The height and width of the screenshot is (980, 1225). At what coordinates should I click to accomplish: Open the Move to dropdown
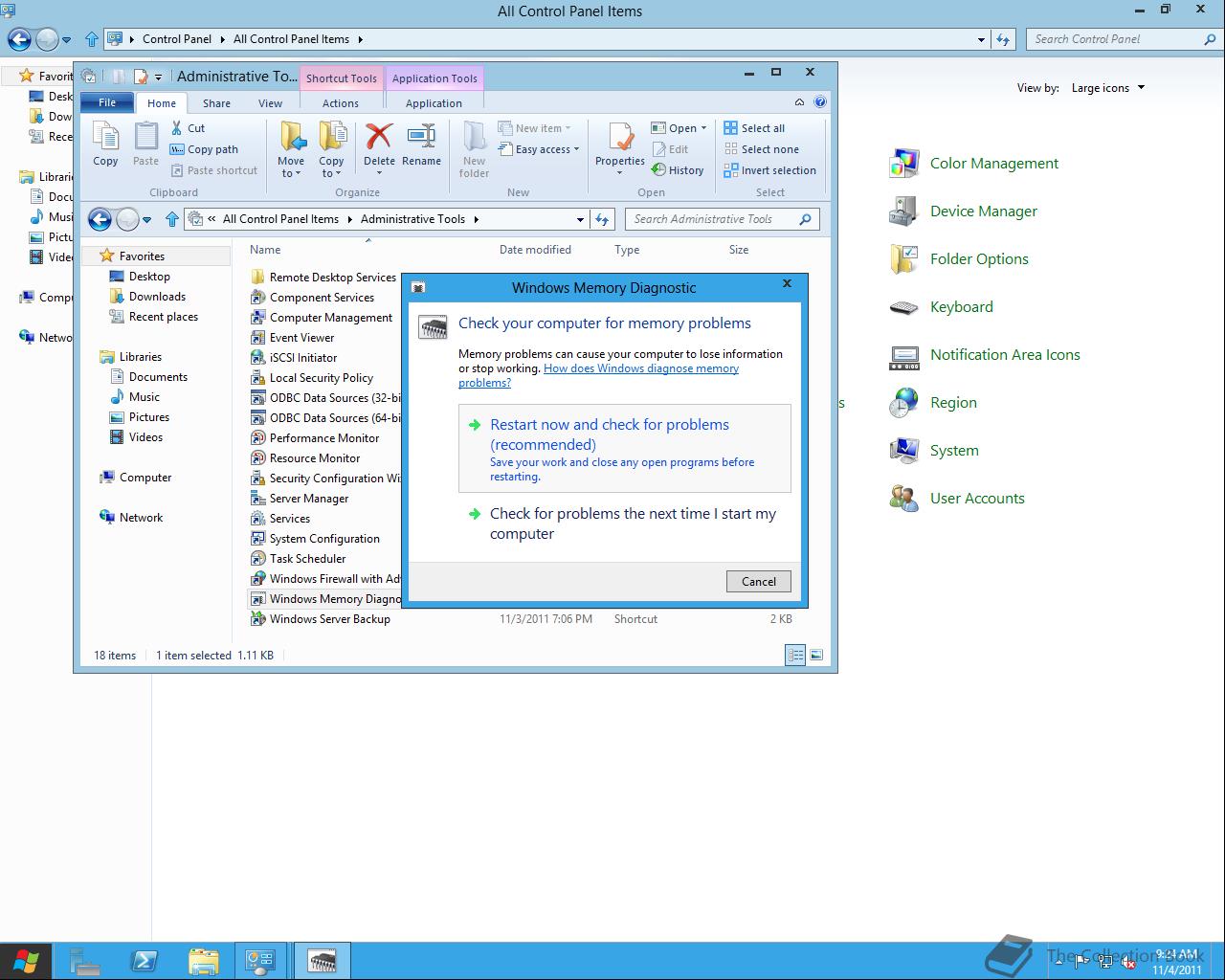coord(291,150)
